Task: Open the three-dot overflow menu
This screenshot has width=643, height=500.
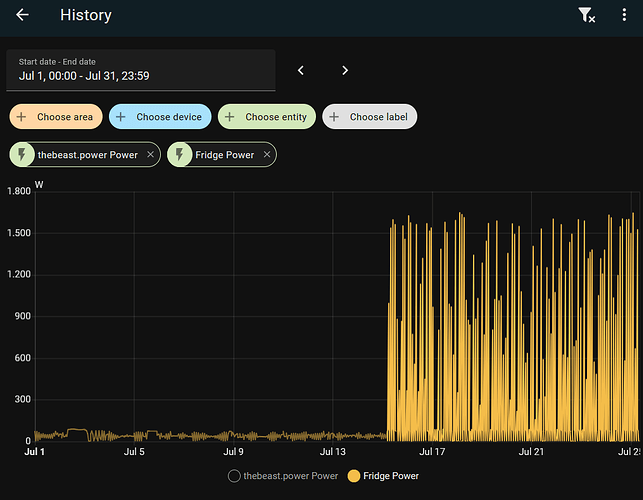Action: click(624, 15)
